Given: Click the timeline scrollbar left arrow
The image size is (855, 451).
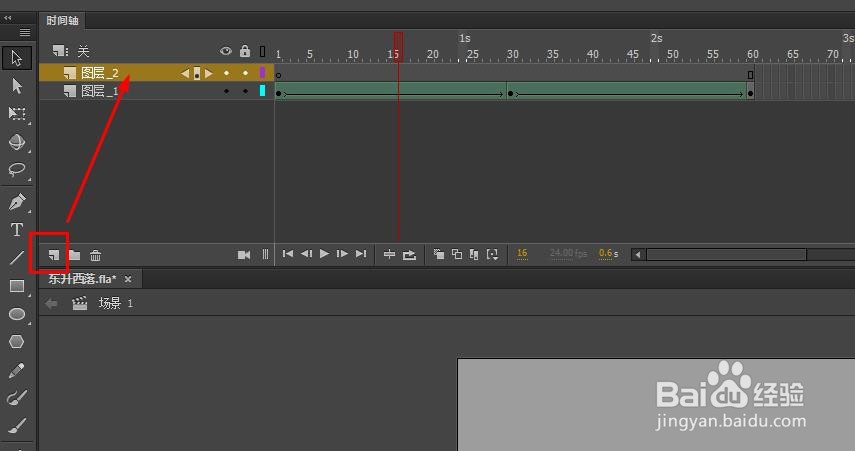Looking at the screenshot, I should tap(638, 255).
